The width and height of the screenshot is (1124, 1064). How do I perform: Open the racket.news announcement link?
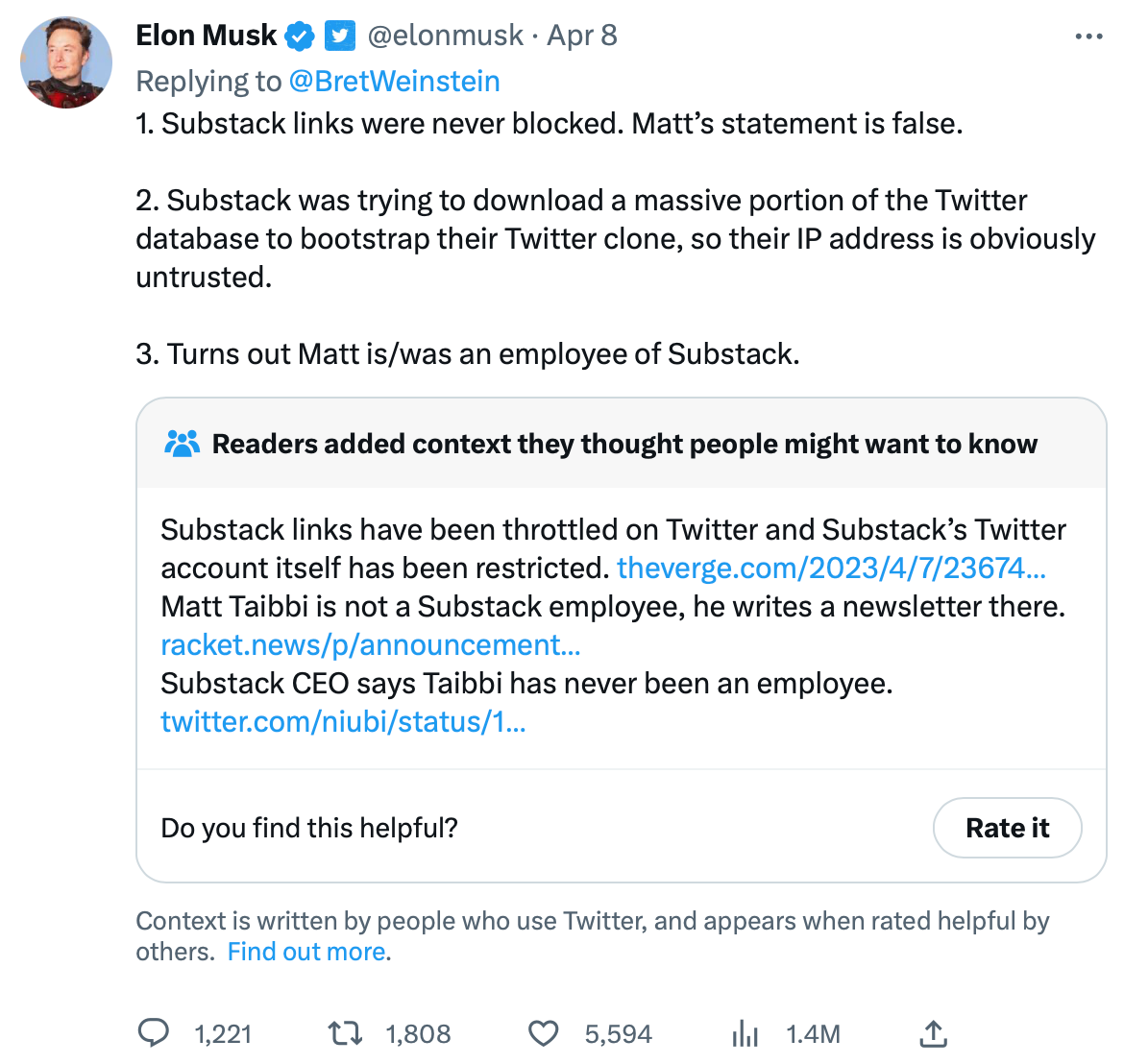point(370,645)
